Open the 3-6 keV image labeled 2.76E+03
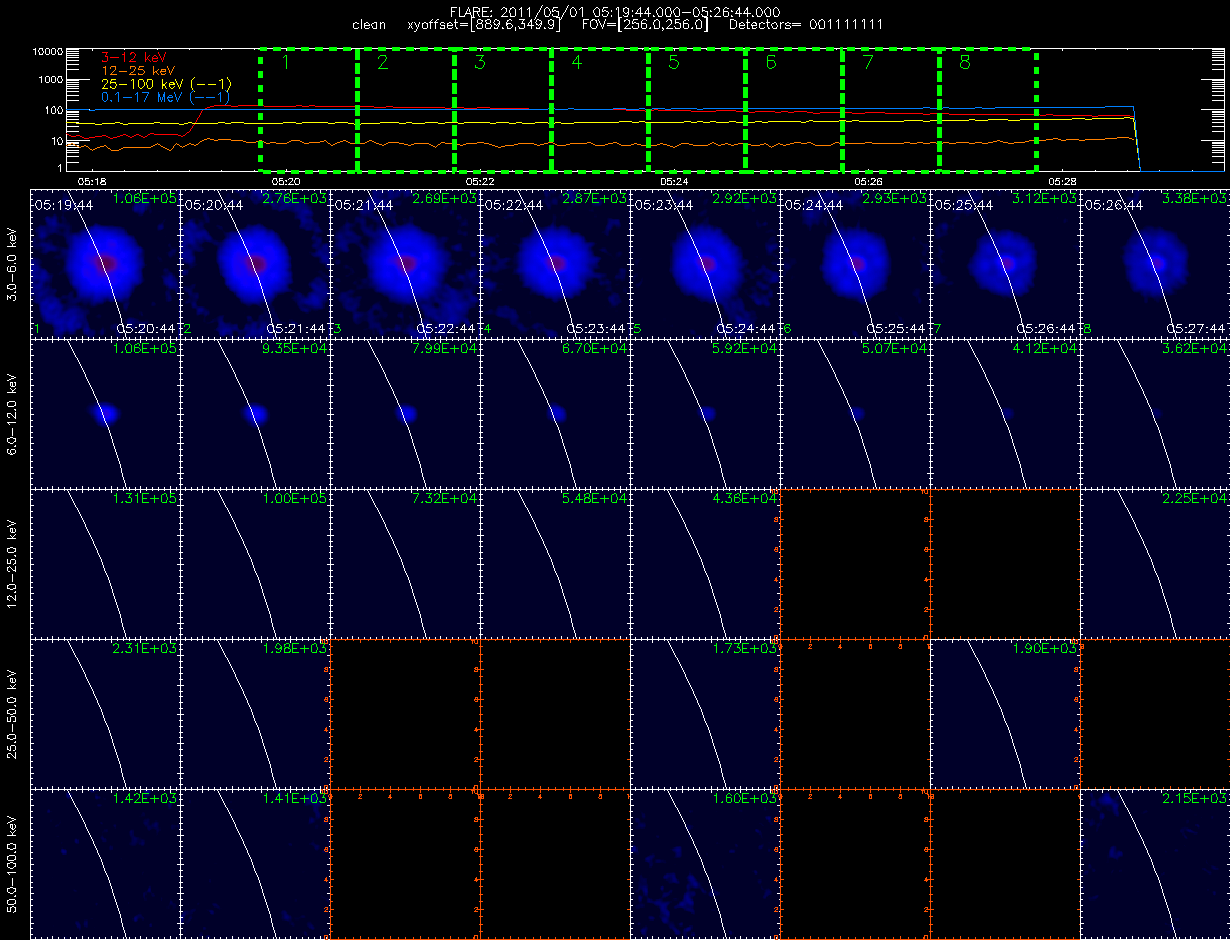Viewport: 1230px width, 940px height. pyautogui.click(x=255, y=263)
